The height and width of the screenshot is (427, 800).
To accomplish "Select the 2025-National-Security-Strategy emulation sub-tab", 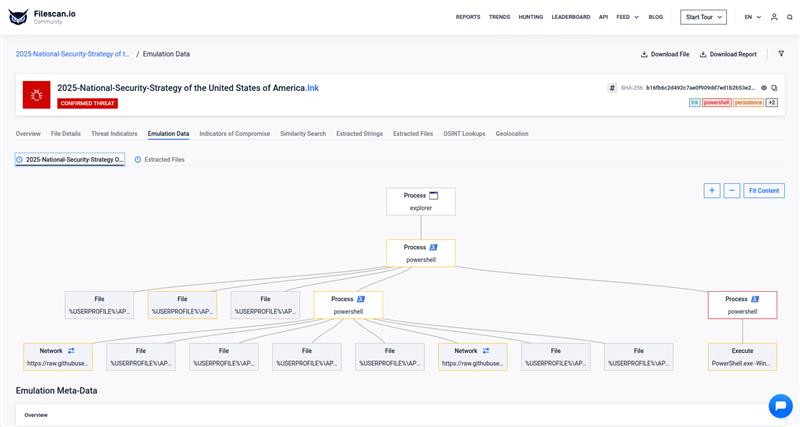I will [70, 160].
